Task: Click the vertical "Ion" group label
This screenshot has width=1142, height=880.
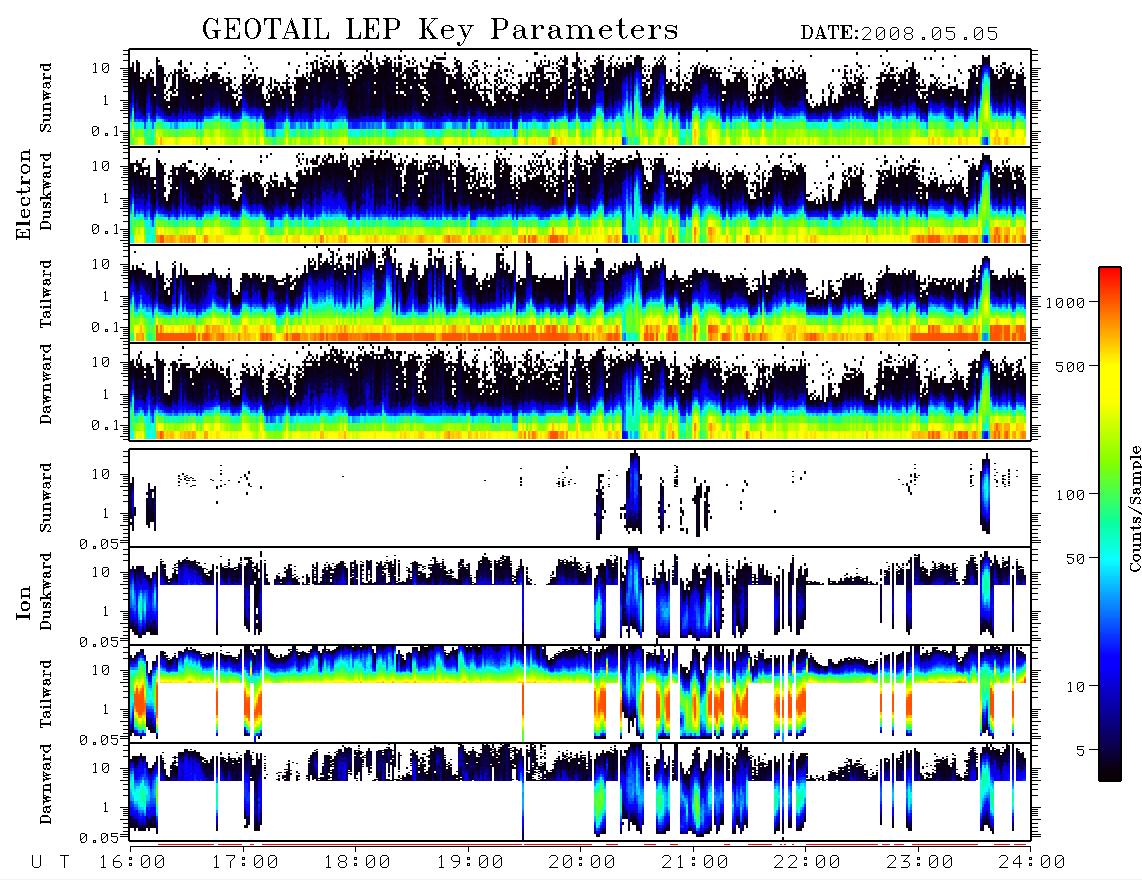Action: pyautogui.click(x=24, y=602)
